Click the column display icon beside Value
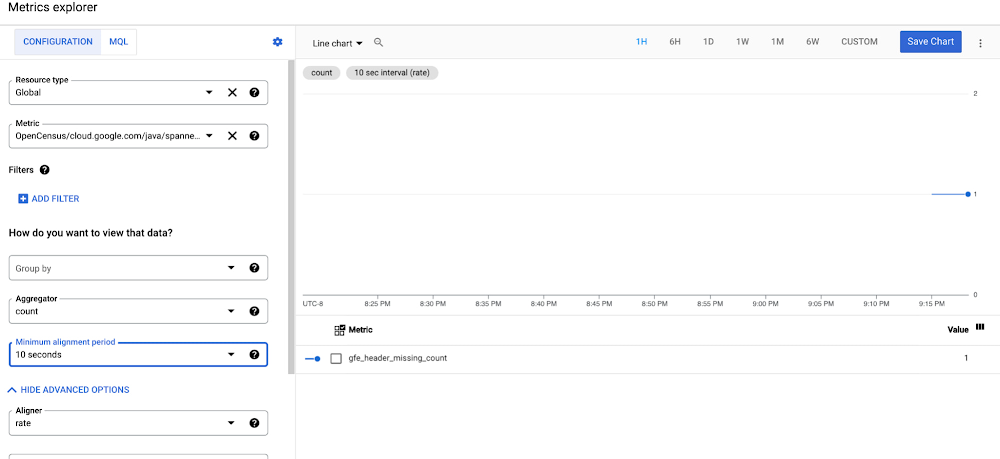Screen dimensions: 1000x459 980,327
